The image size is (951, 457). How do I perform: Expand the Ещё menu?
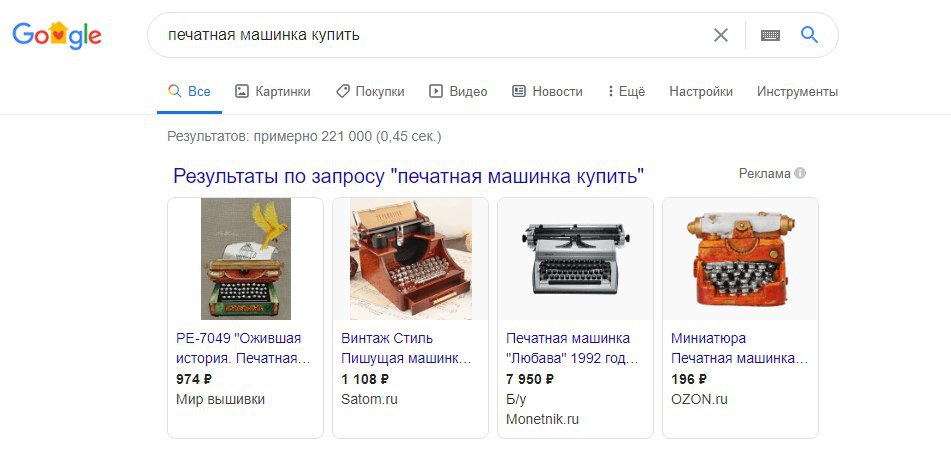[626, 92]
